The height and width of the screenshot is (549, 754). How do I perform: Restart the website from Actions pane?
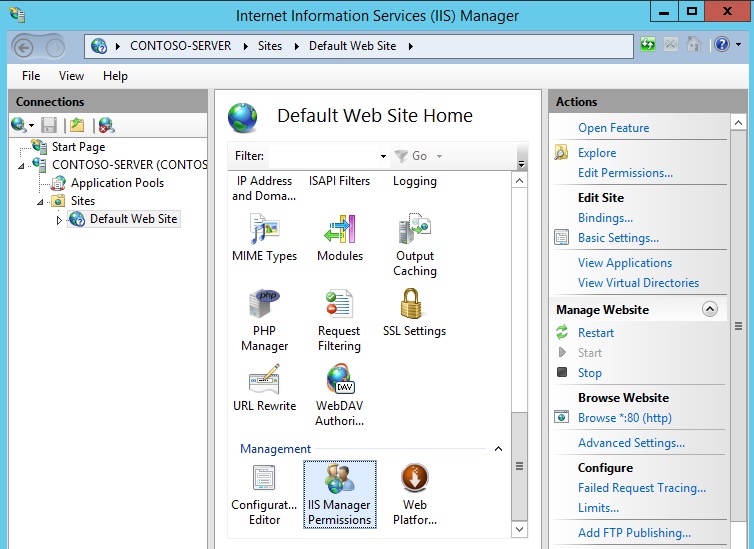pos(596,333)
